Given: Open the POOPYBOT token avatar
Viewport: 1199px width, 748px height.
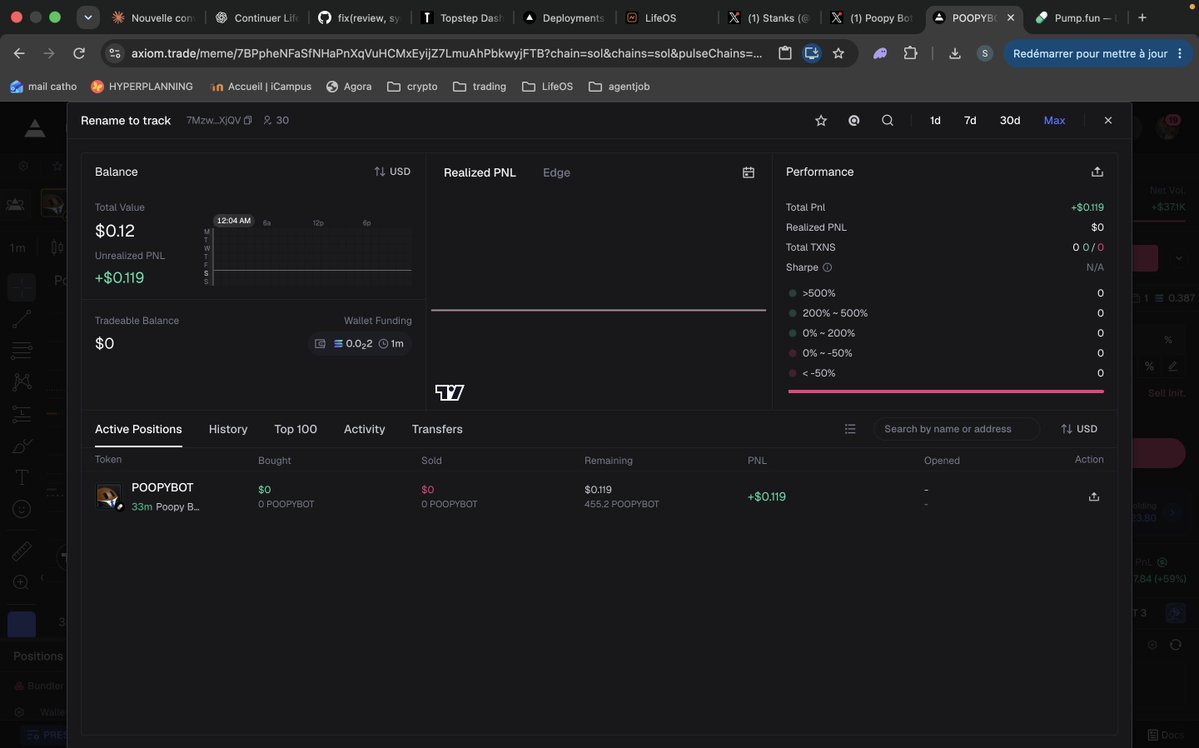Looking at the screenshot, I should [109, 496].
